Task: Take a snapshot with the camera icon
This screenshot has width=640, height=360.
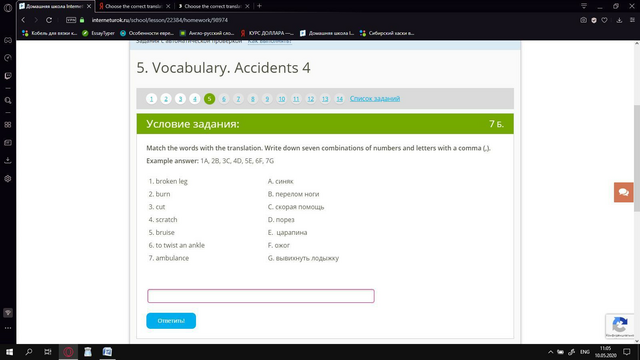Action: coord(583,20)
